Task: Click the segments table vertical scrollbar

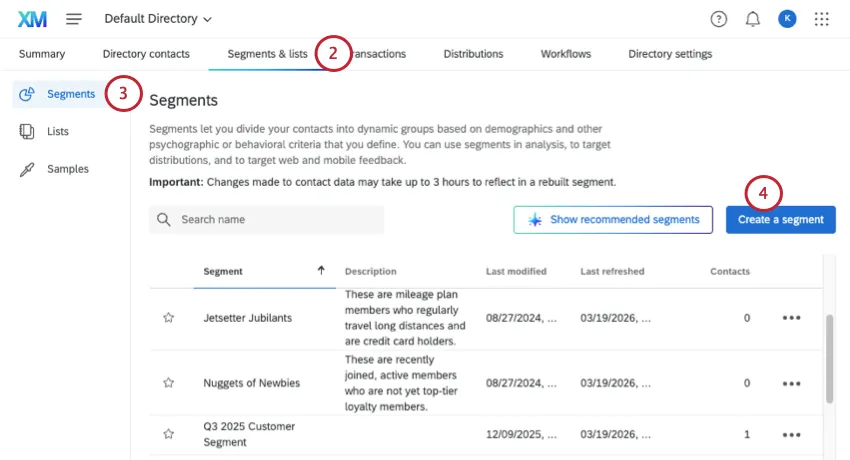Action: point(829,359)
